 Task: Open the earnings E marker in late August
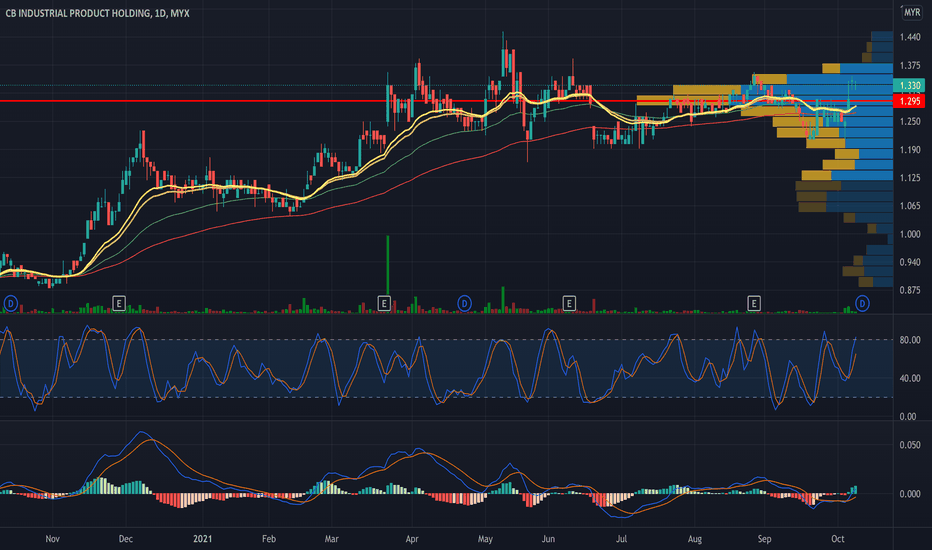coord(754,304)
